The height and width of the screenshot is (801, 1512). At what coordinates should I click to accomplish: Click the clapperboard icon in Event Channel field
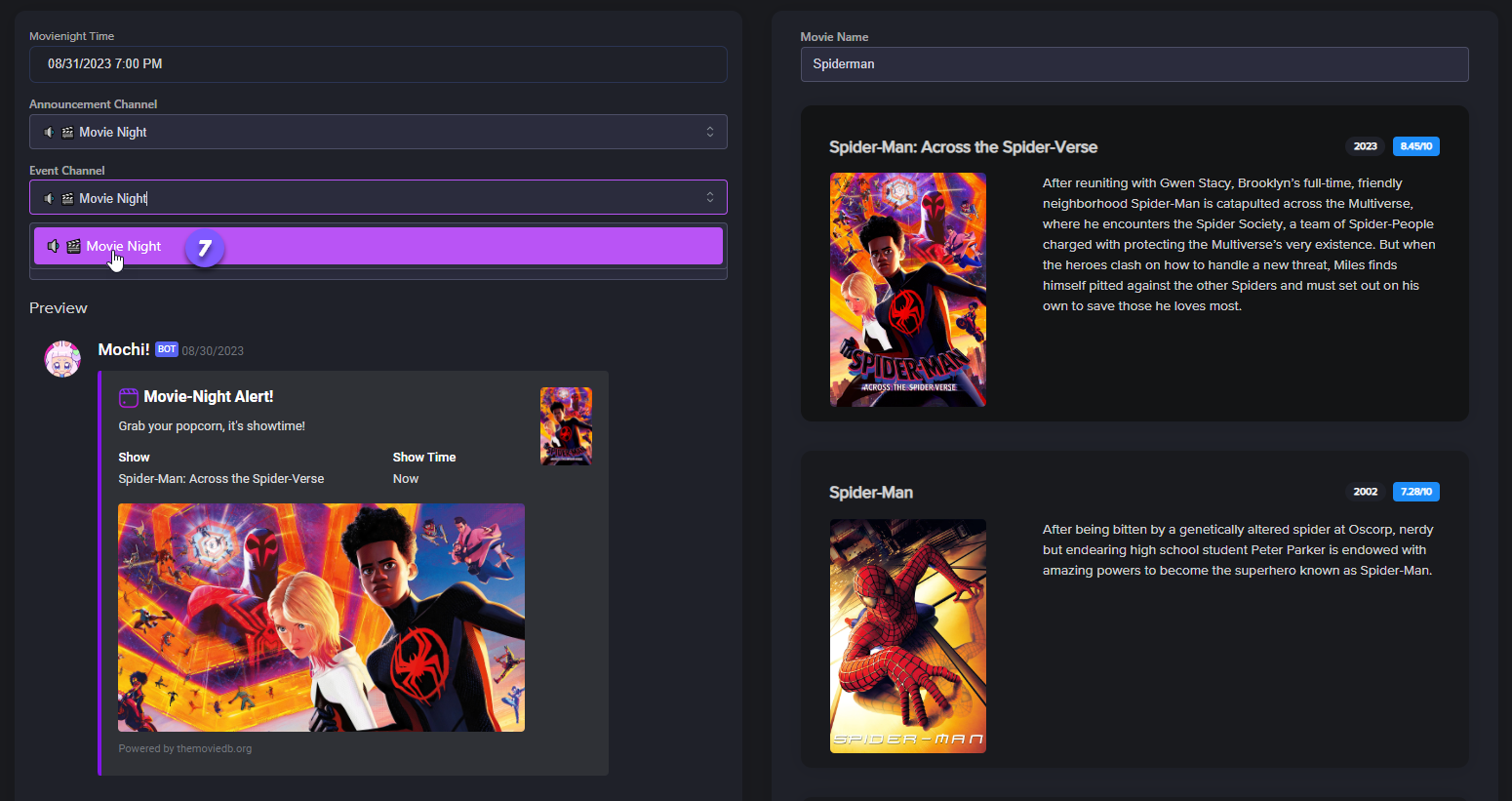click(67, 199)
